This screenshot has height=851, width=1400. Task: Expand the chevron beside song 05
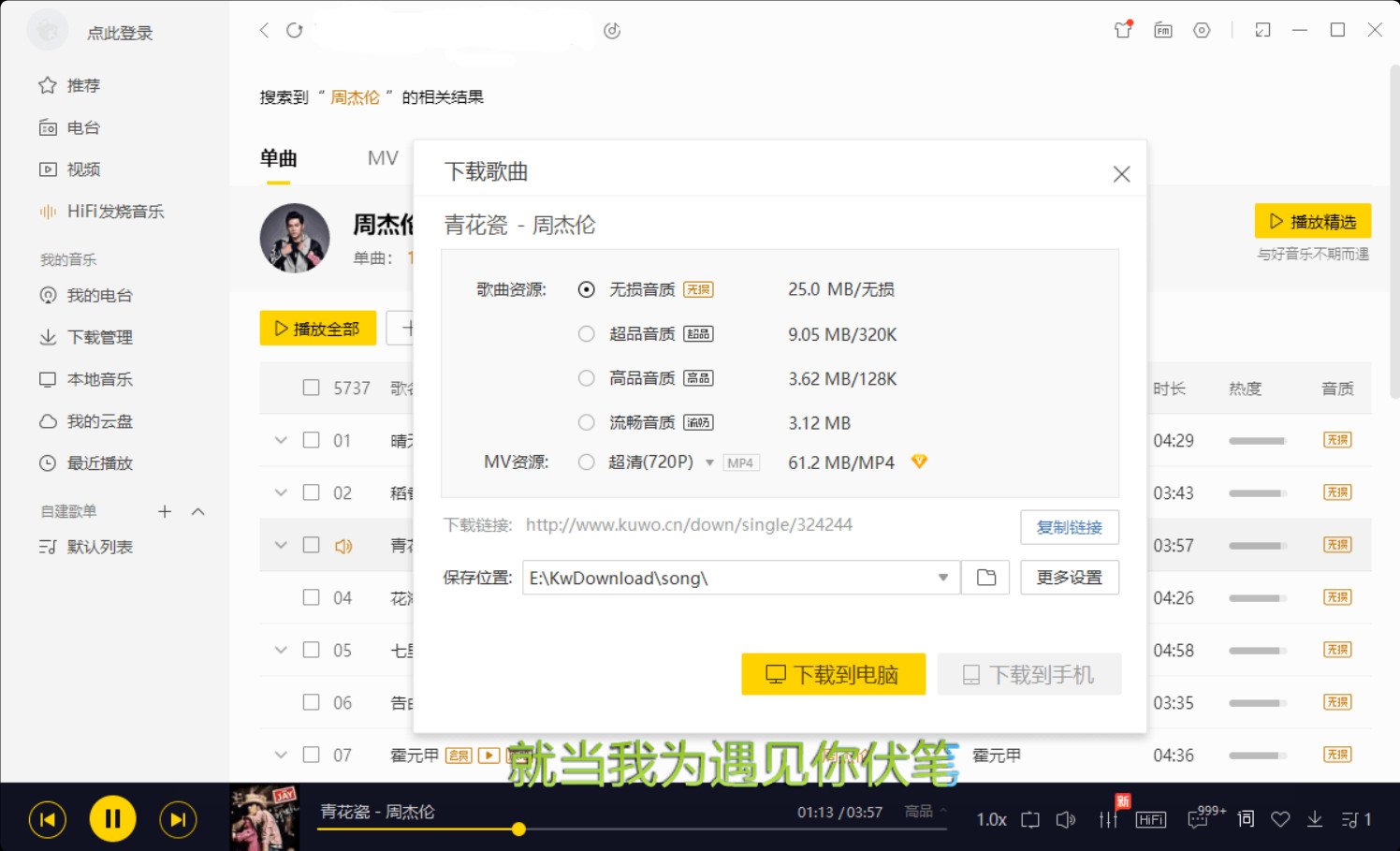[x=281, y=650]
